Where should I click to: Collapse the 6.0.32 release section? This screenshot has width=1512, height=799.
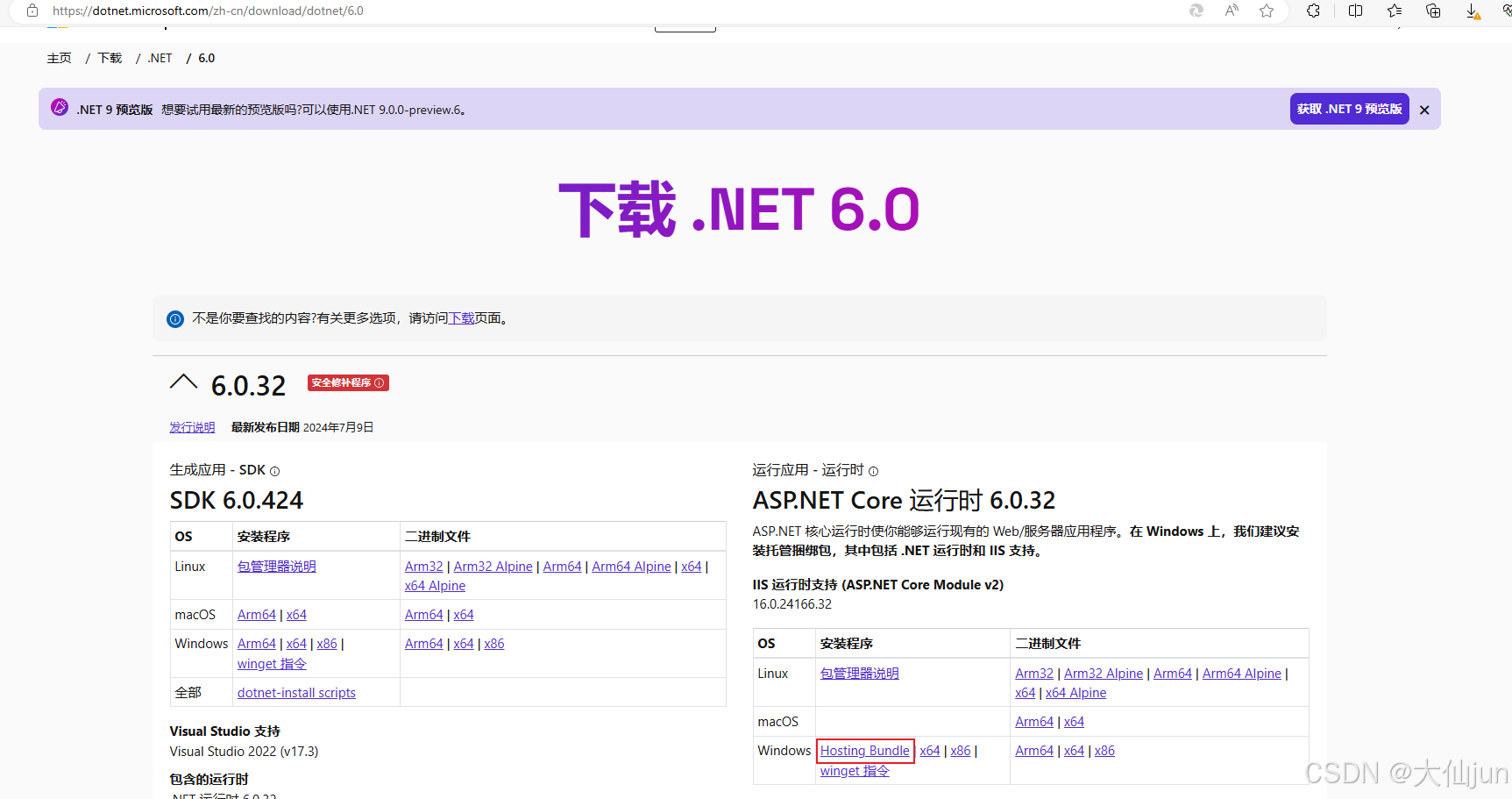[183, 381]
